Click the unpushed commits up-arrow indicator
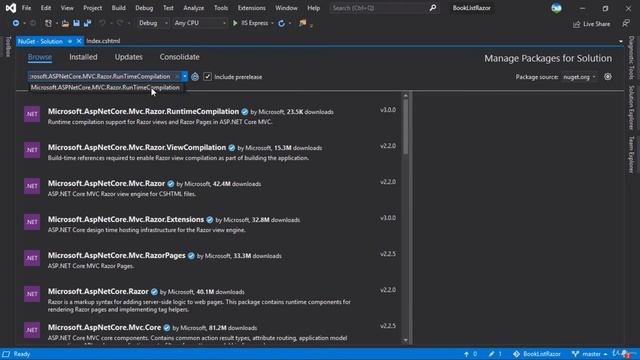The height and width of the screenshot is (360, 640). coord(470,354)
